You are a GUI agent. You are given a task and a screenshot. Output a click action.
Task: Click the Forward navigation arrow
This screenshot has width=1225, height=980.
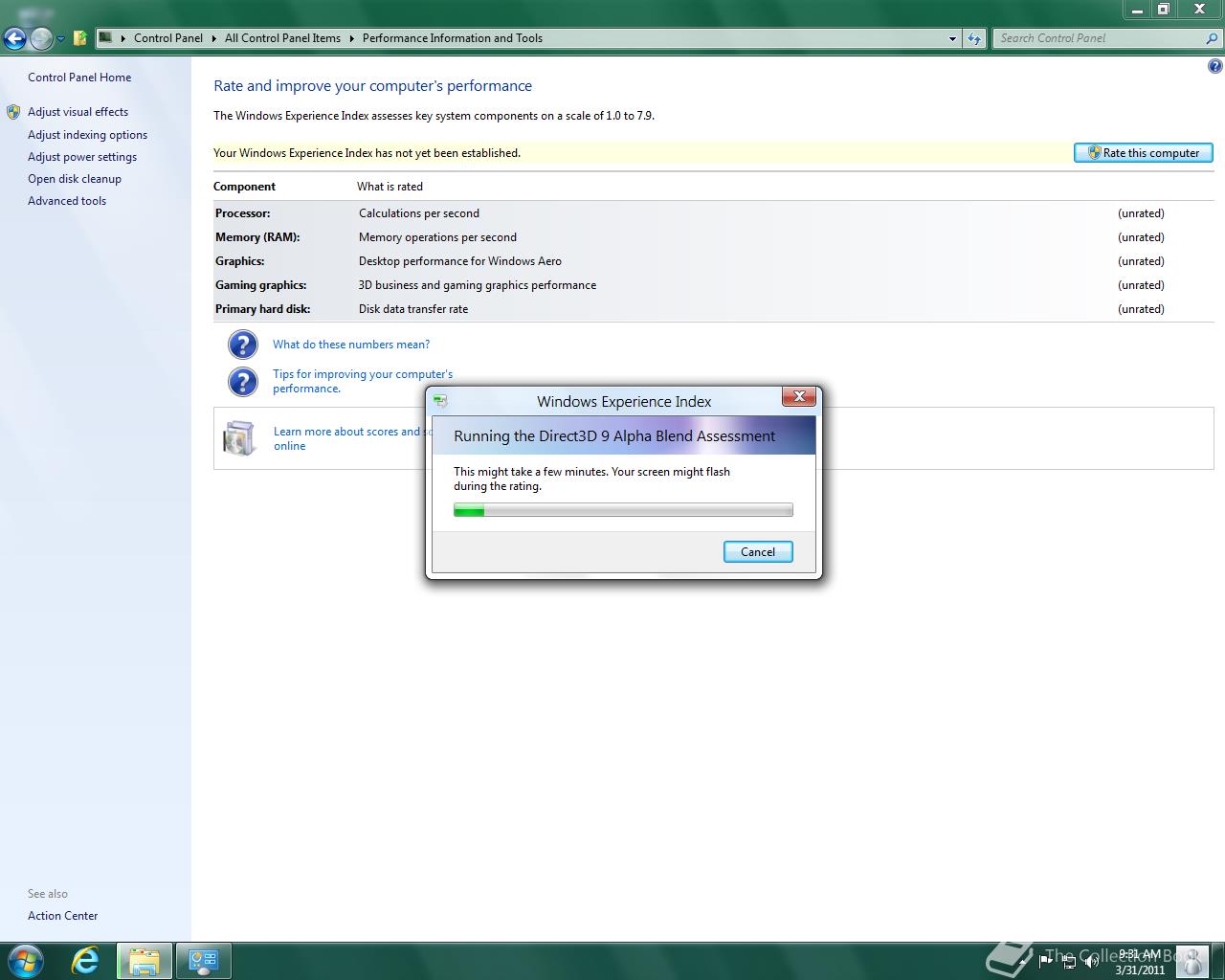(41, 38)
